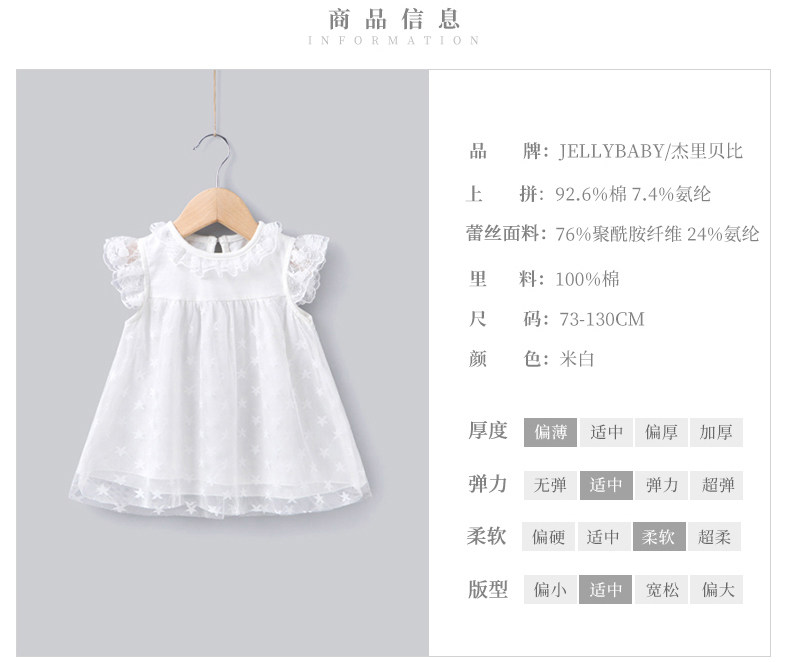Image resolution: width=790 pixels, height=662 pixels.
Task: Select 无弹 elasticity option
Action: click(550, 485)
